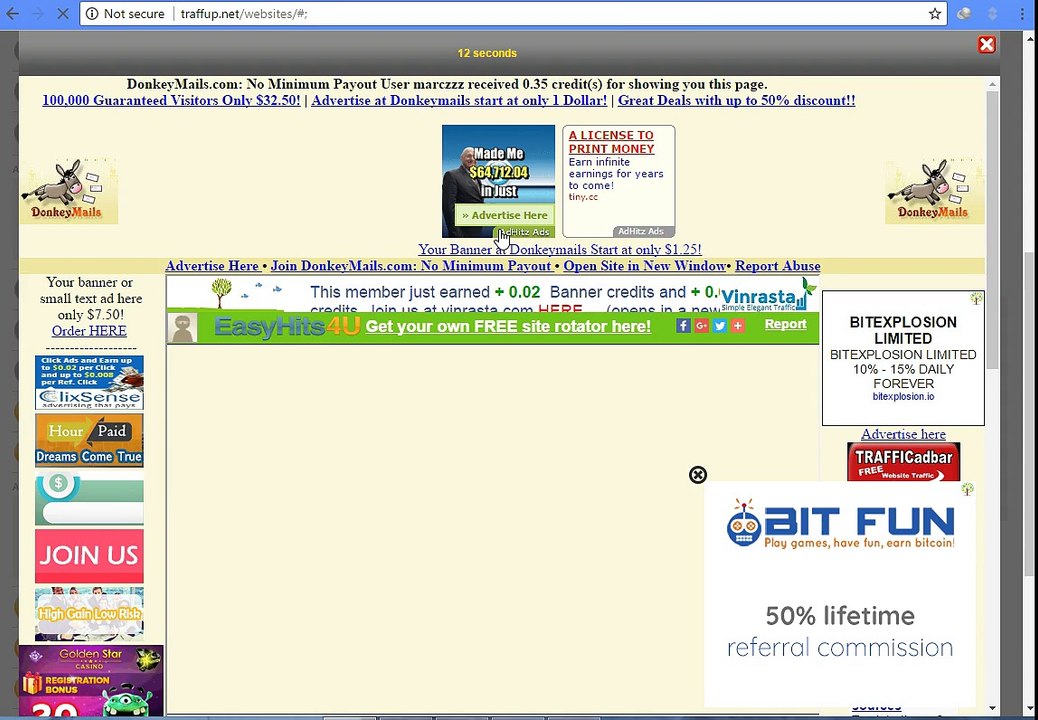Click the green dollar-sign banner

(89, 498)
